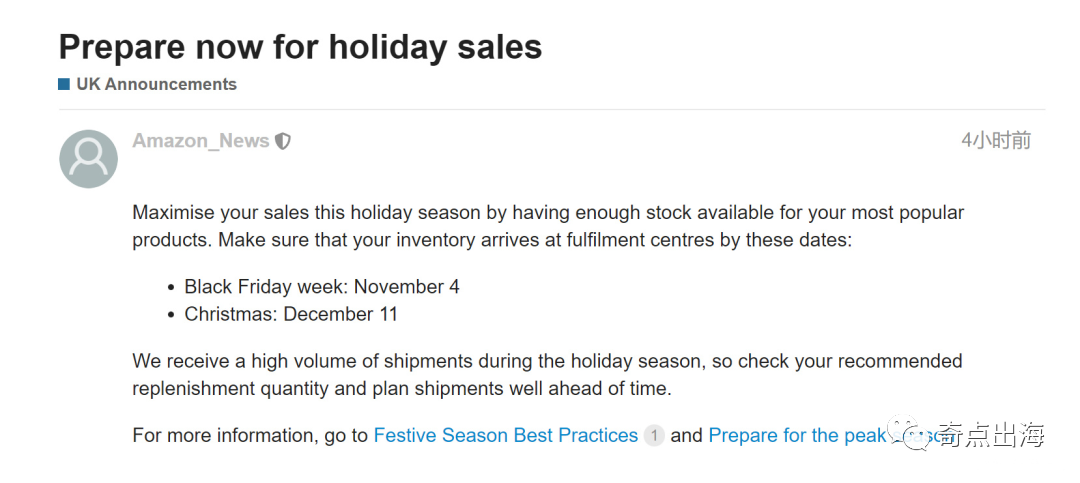Click the 4小时前 post timestamp
Image resolution: width=1080 pixels, height=483 pixels.
(x=996, y=141)
